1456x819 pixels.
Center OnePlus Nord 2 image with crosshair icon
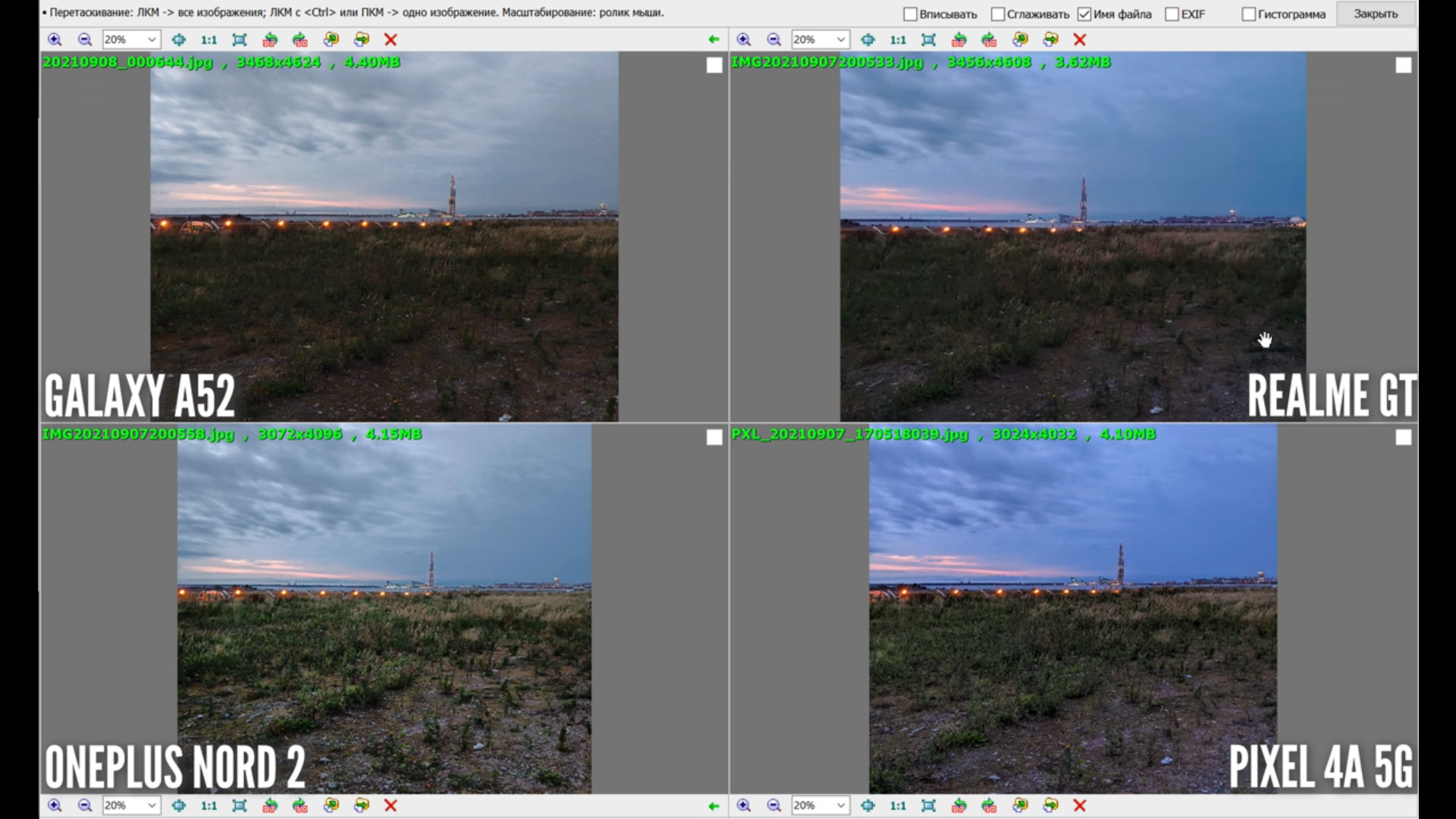tap(178, 805)
